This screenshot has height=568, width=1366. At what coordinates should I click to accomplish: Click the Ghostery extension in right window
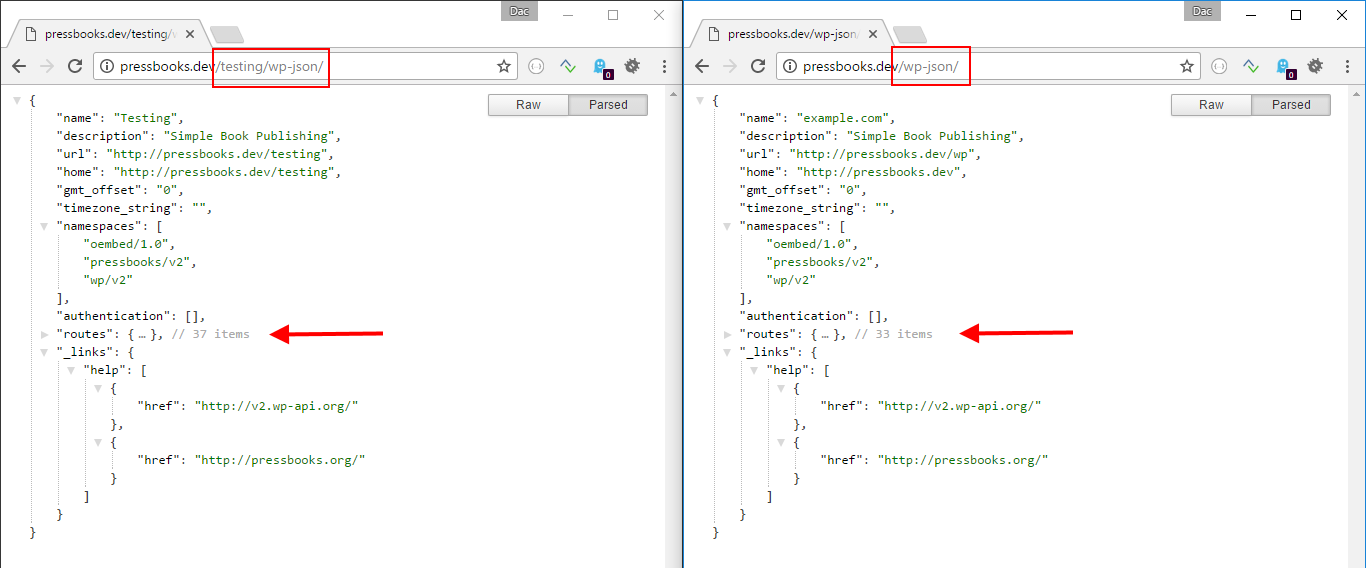point(1284,67)
